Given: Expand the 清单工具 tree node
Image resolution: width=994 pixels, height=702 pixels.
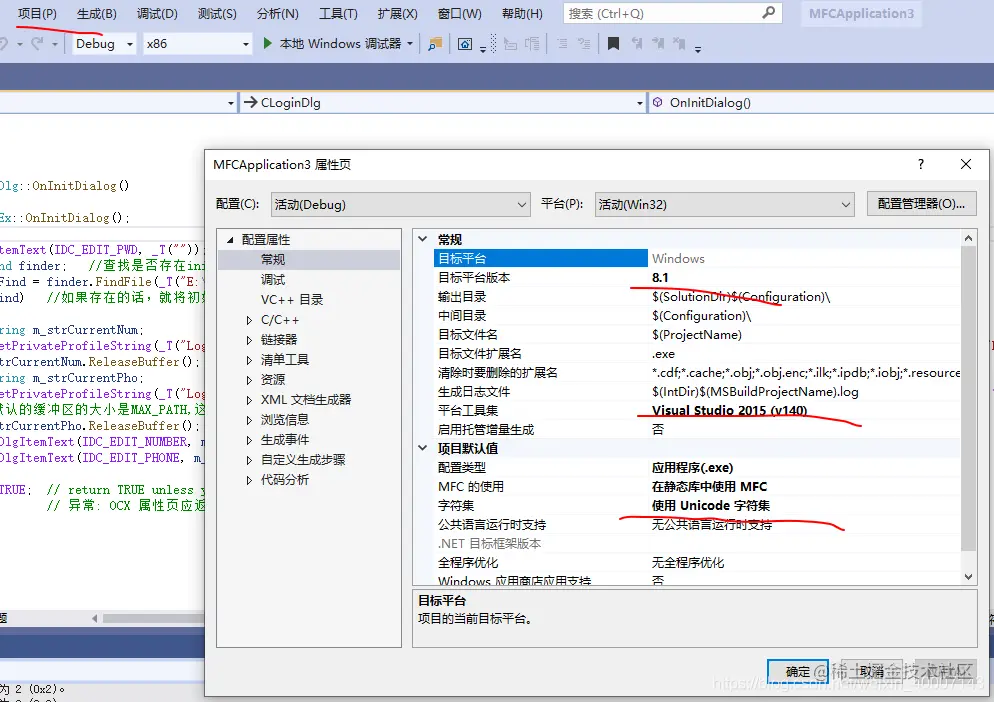Looking at the screenshot, I should pyautogui.click(x=249, y=360).
